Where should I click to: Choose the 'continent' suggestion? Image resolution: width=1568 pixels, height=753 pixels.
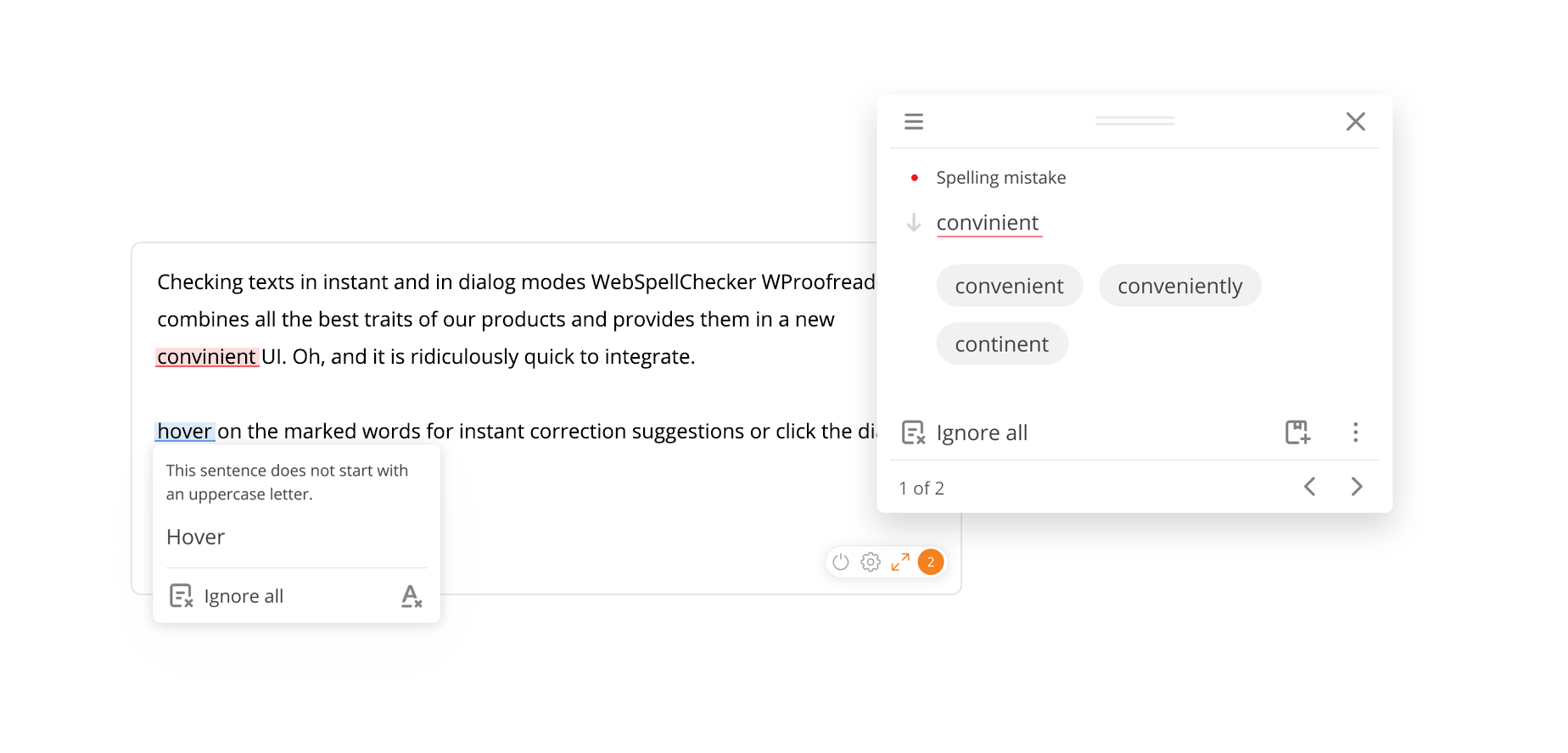tap(1002, 344)
